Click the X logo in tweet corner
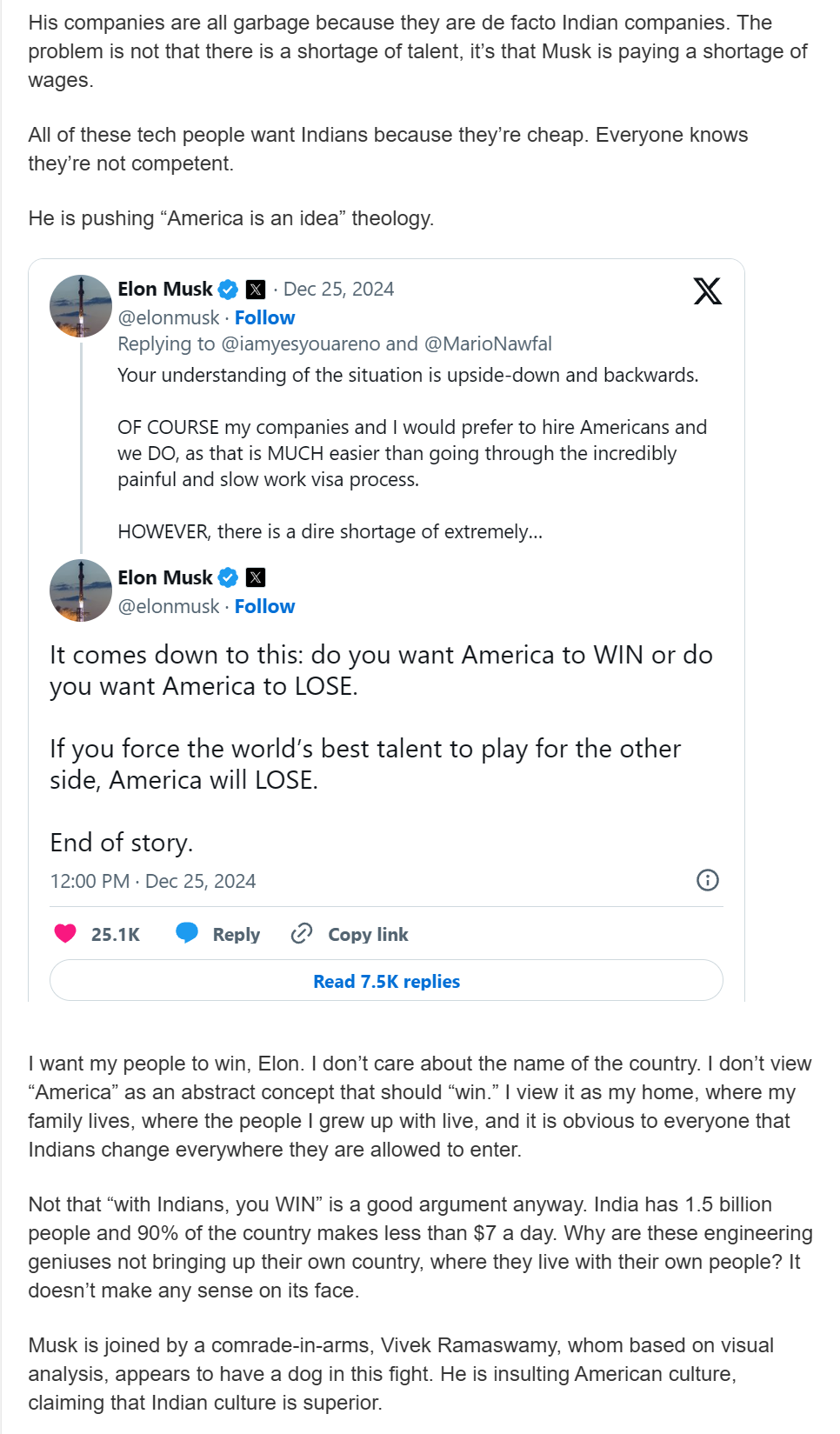 click(707, 291)
